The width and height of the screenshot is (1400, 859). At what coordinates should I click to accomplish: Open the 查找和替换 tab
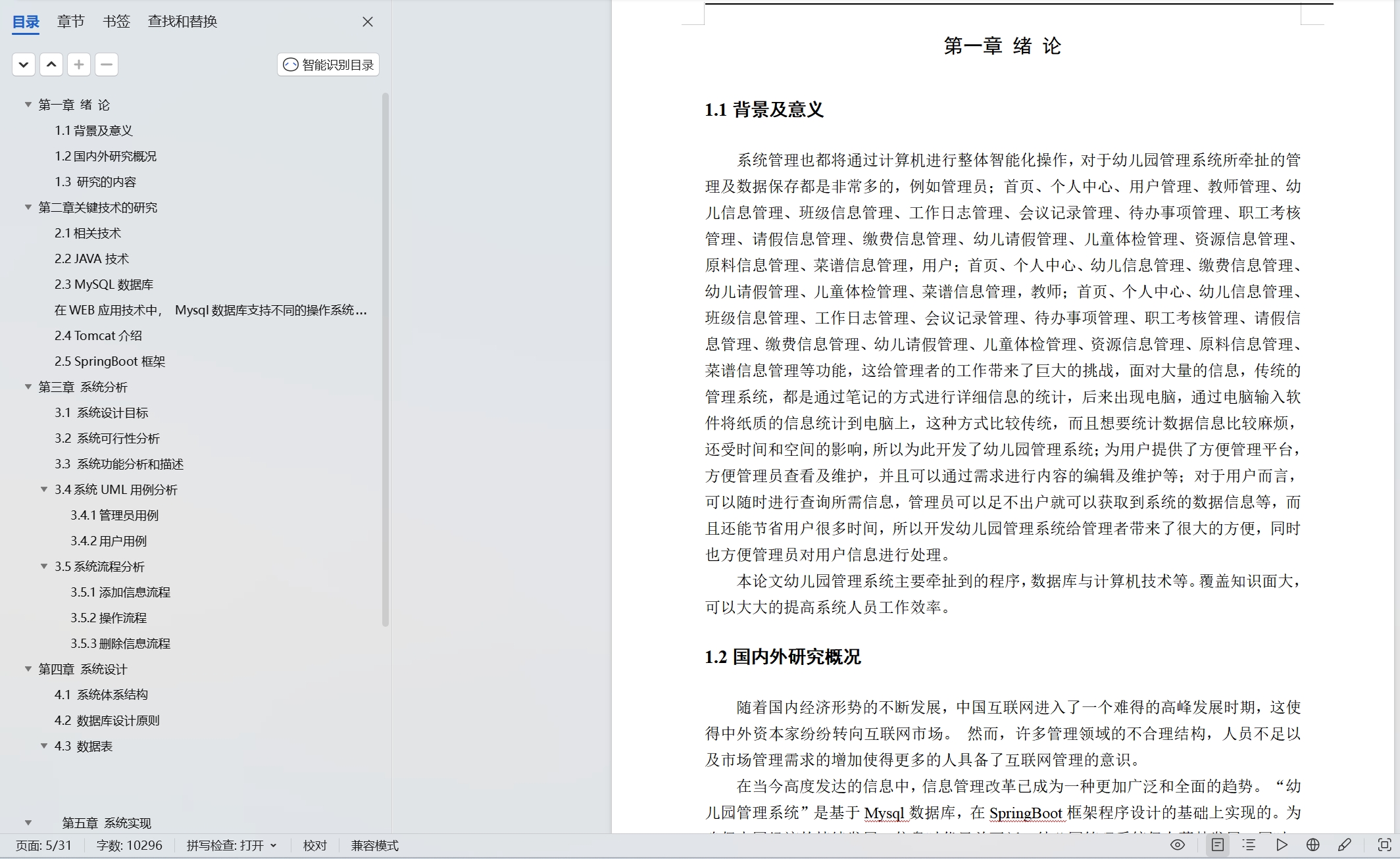coord(182,22)
